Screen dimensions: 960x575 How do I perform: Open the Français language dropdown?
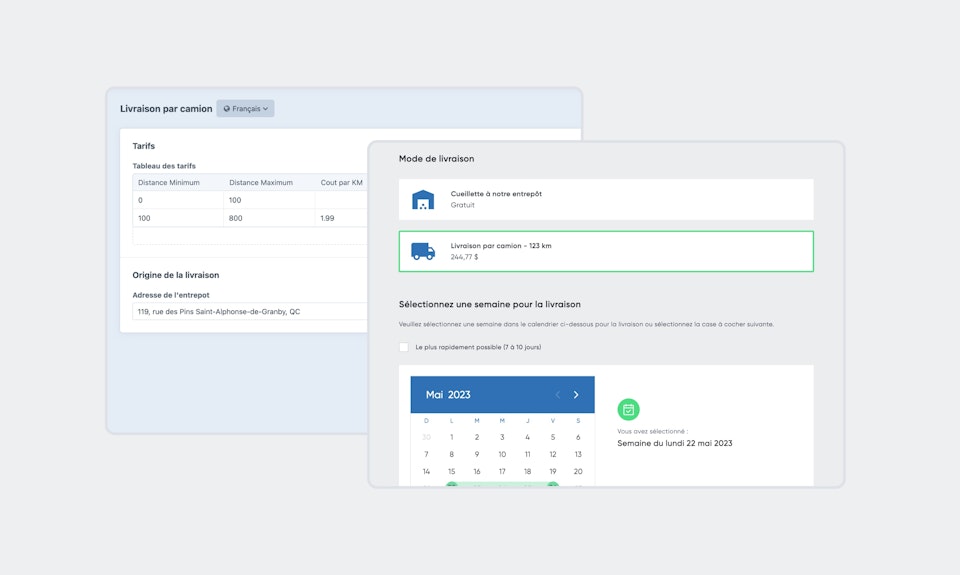coord(245,109)
